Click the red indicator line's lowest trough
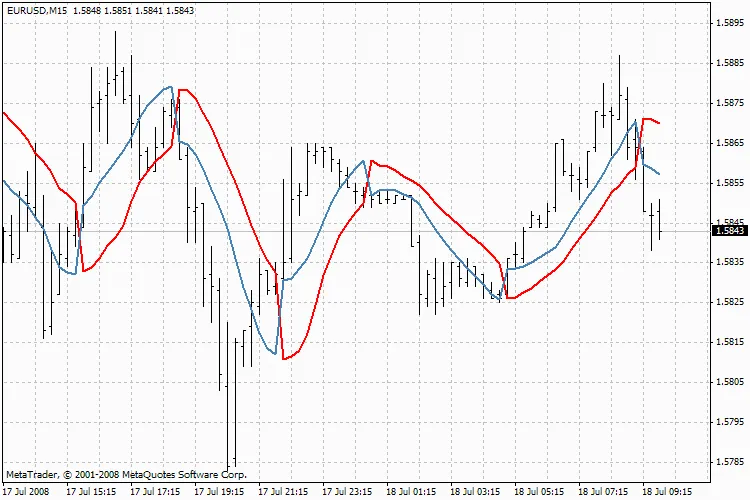 click(x=285, y=358)
